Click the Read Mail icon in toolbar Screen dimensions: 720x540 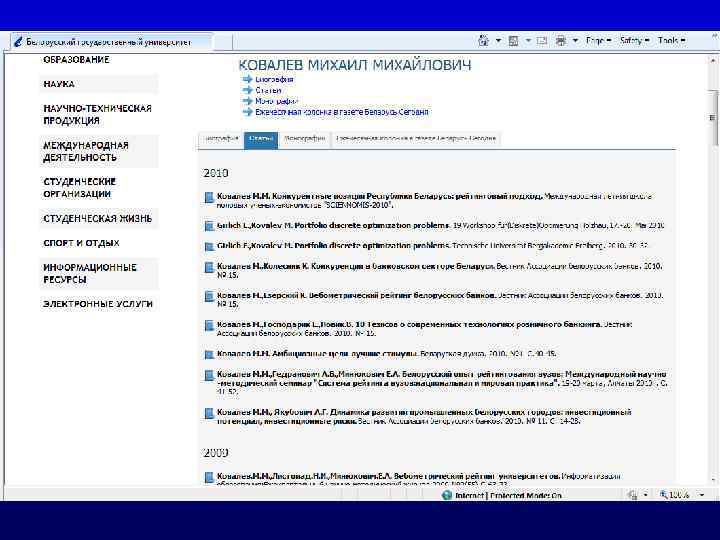pyautogui.click(x=542, y=41)
